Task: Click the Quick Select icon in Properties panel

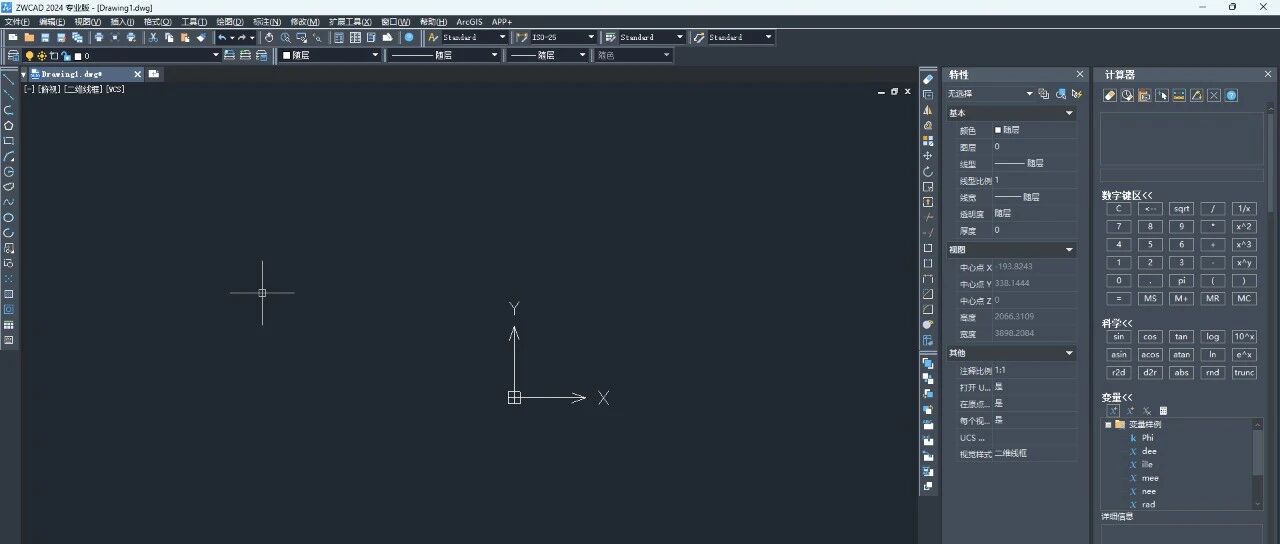Action: pos(1077,93)
